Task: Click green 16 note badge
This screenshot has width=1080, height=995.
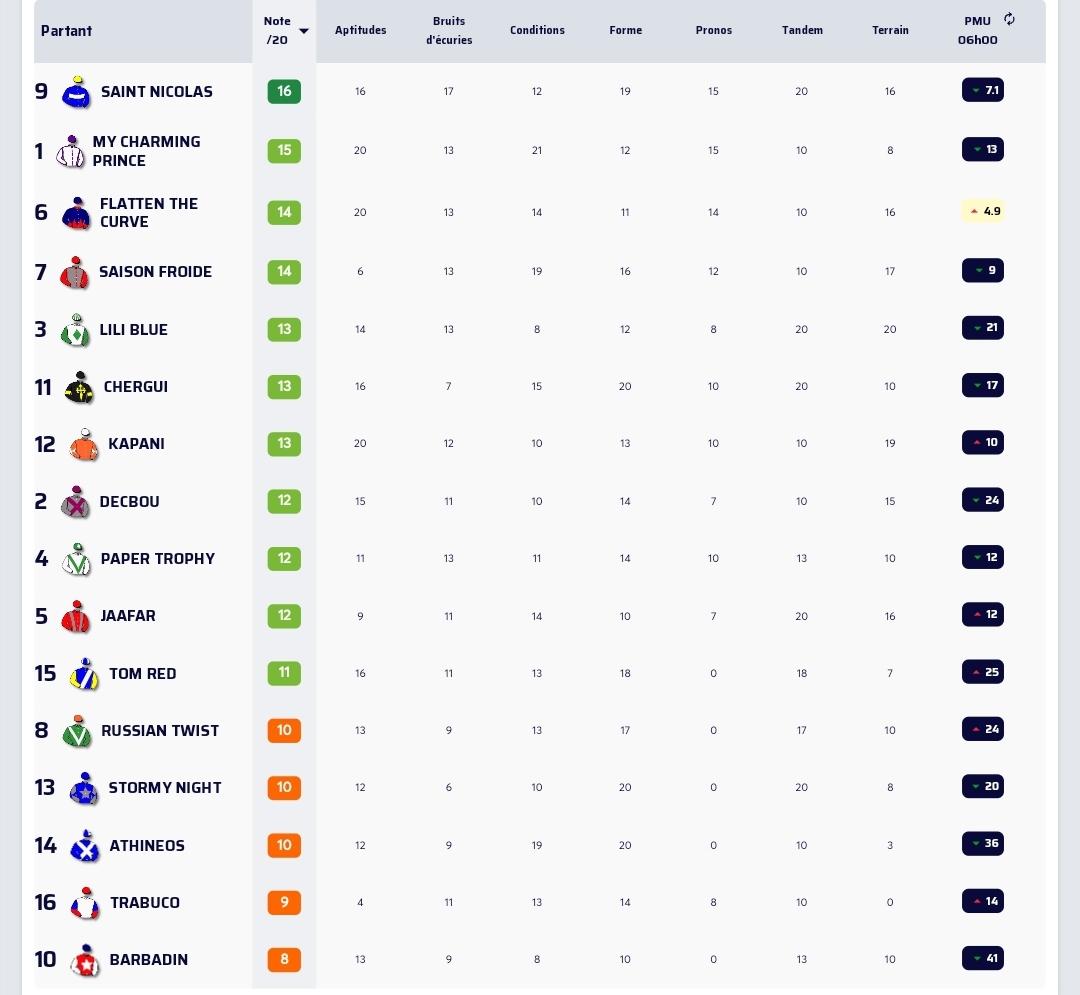Action: coord(284,91)
